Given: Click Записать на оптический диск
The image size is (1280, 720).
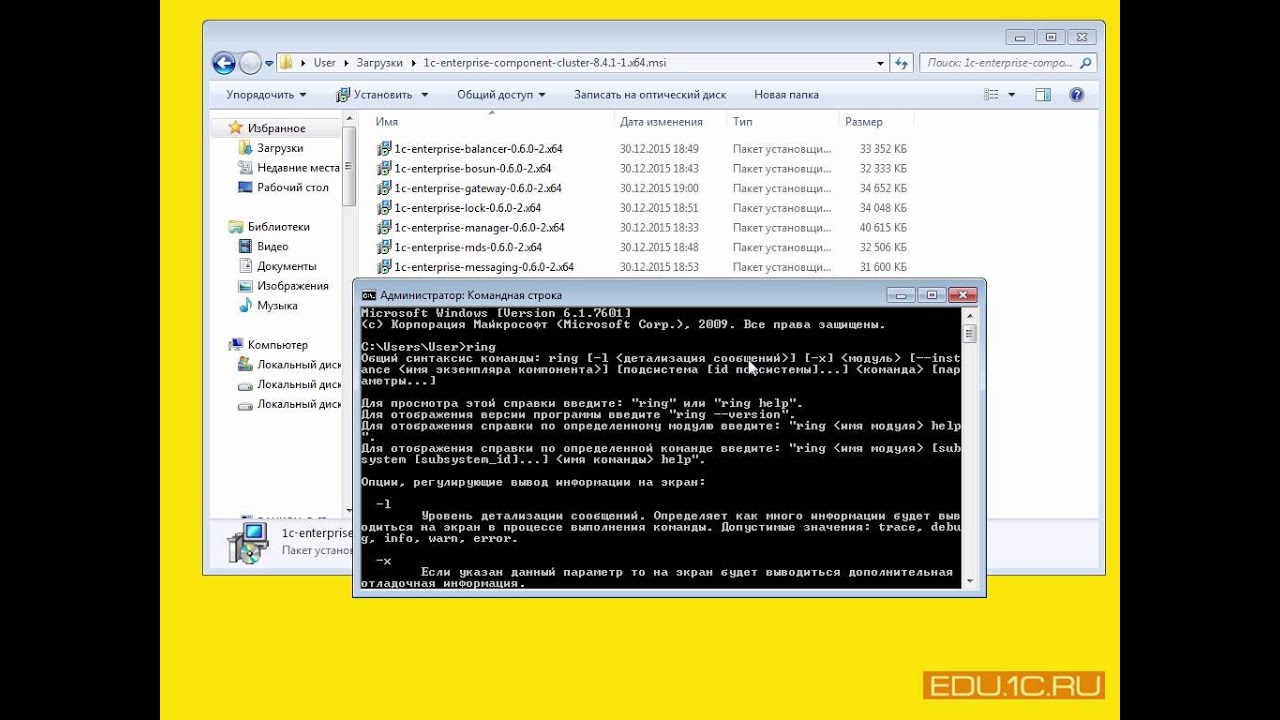Looking at the screenshot, I should coord(650,94).
